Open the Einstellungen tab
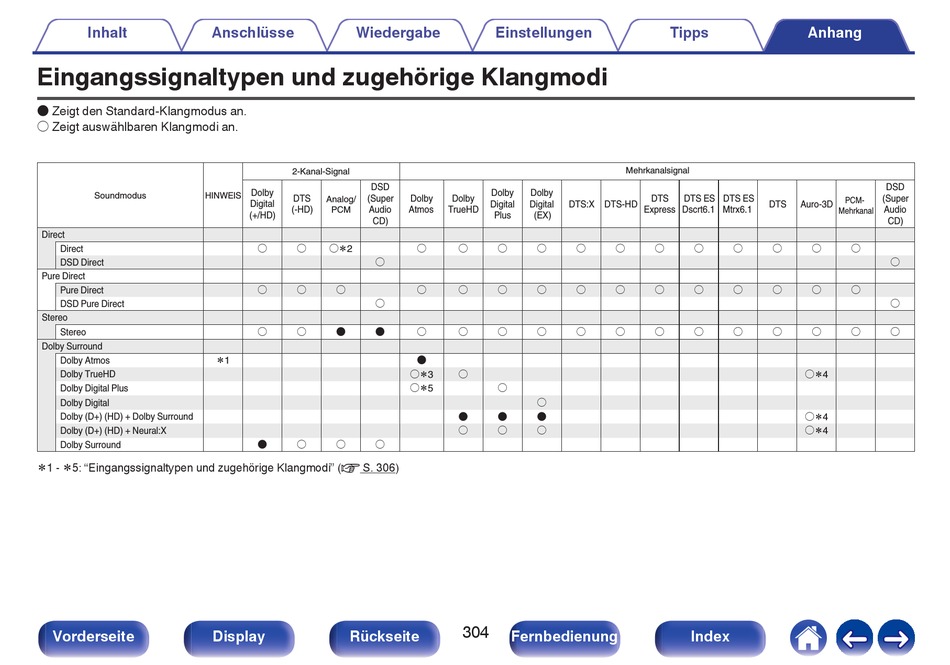 (543, 33)
